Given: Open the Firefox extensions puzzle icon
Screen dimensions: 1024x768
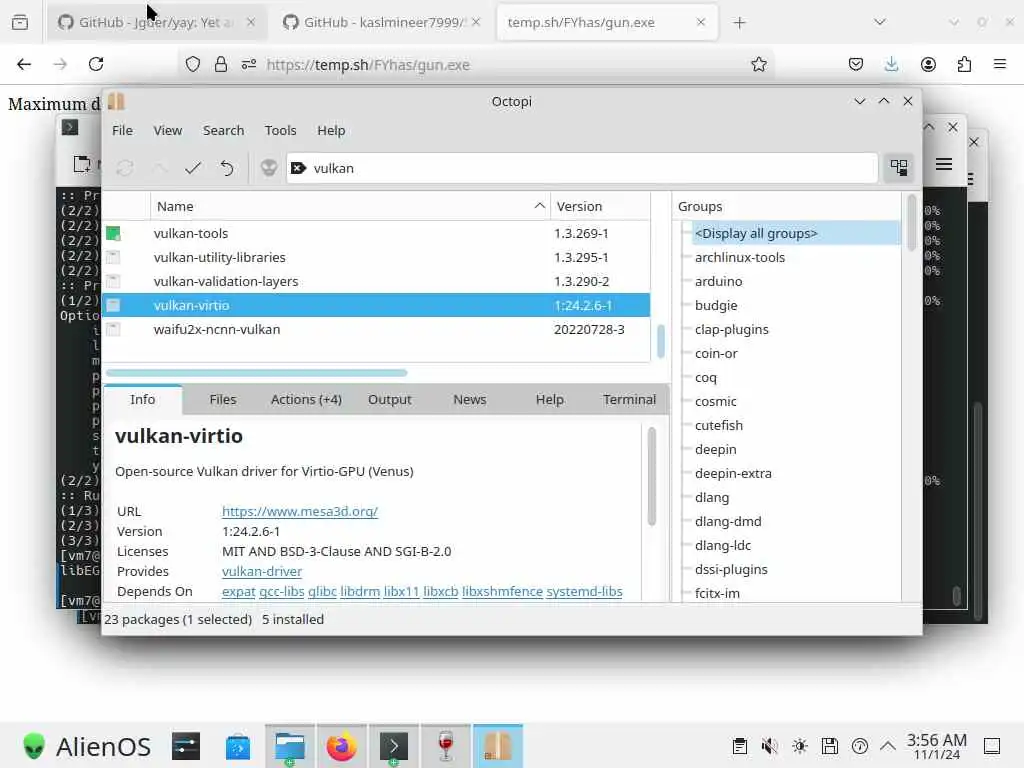Looking at the screenshot, I should tap(964, 64).
